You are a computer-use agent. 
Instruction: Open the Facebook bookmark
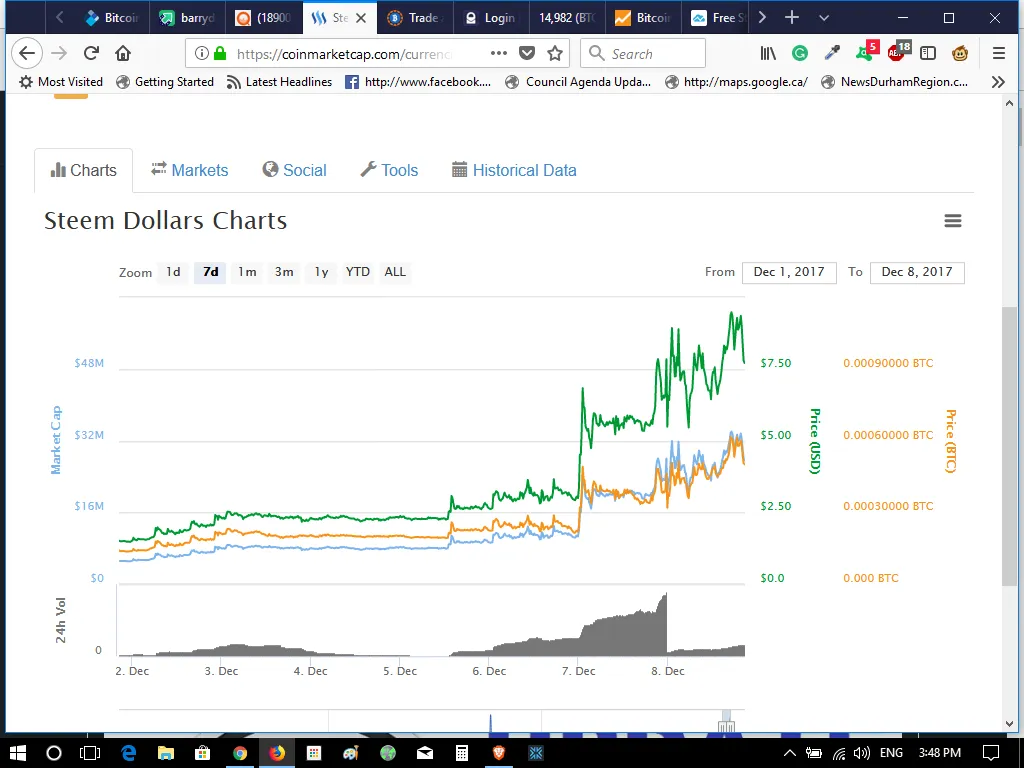(x=418, y=82)
